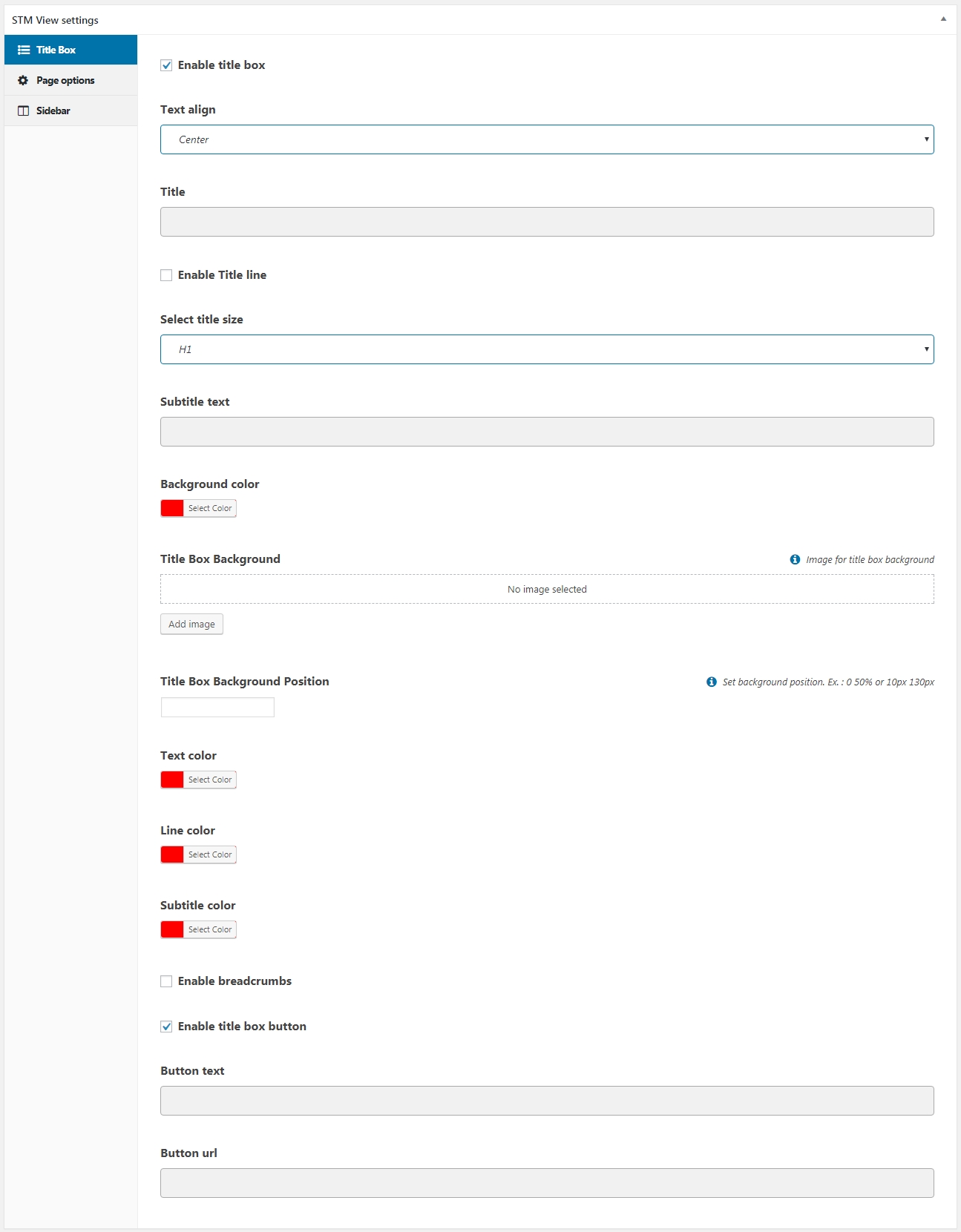Enable the breadcrumbs checkbox
This screenshot has width=961, height=1232.
[166, 981]
